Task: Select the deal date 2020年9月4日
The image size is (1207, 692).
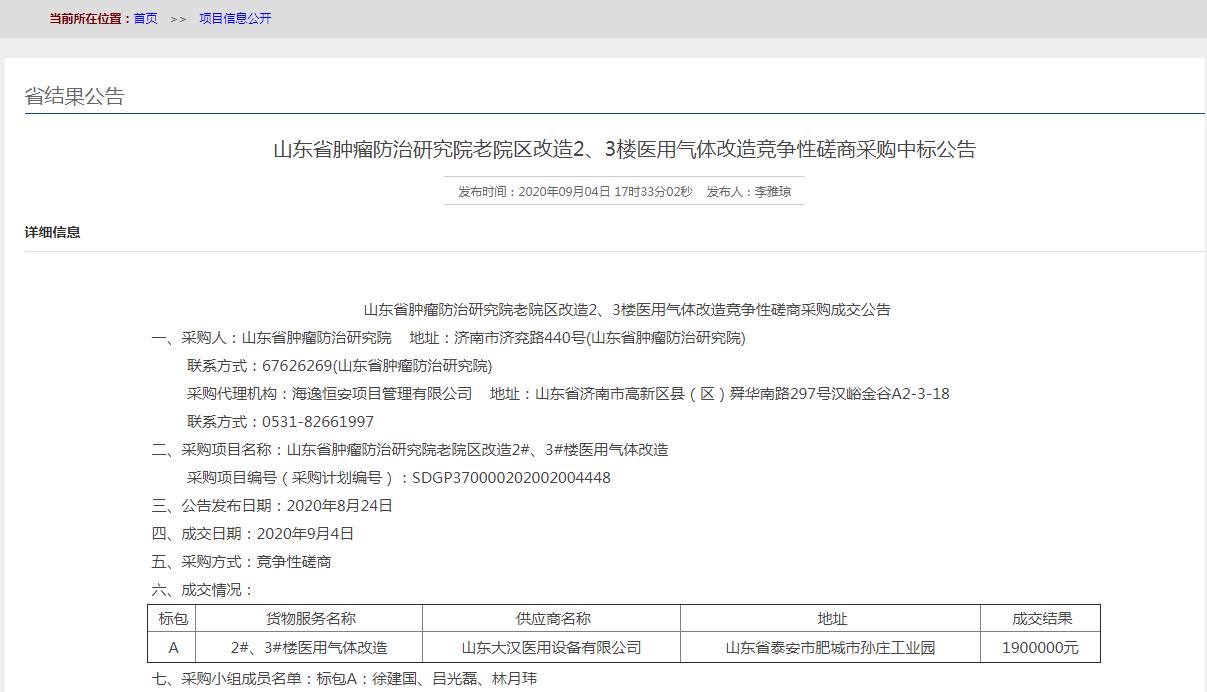Action: point(305,534)
